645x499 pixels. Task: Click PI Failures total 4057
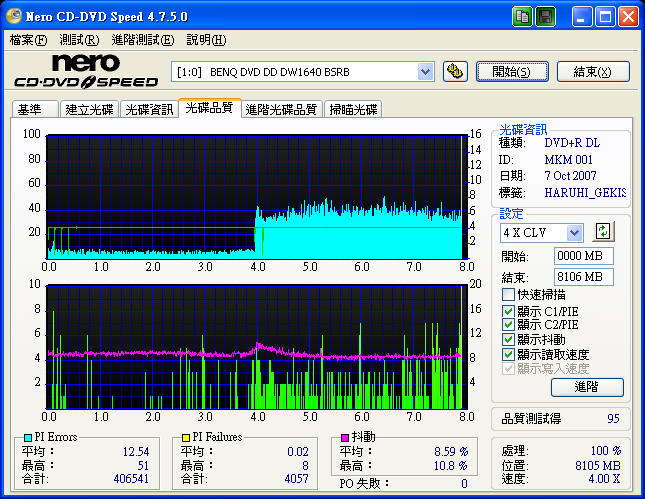[296, 479]
